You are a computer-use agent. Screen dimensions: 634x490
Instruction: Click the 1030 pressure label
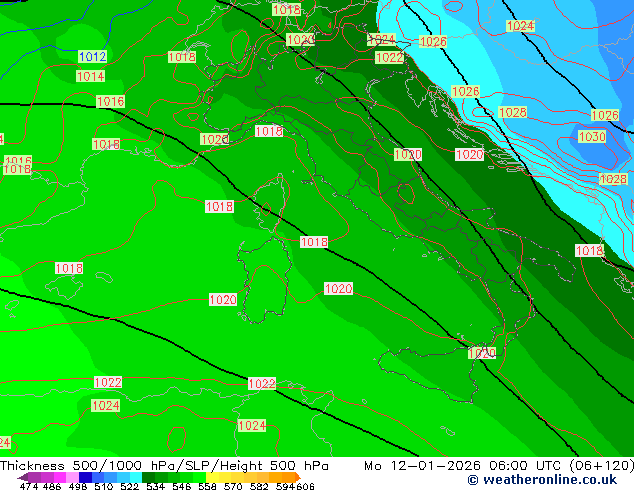click(591, 137)
